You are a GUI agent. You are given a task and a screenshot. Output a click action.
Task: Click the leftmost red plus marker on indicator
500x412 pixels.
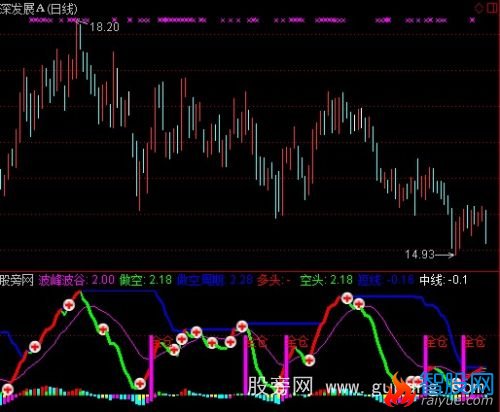tap(7, 389)
